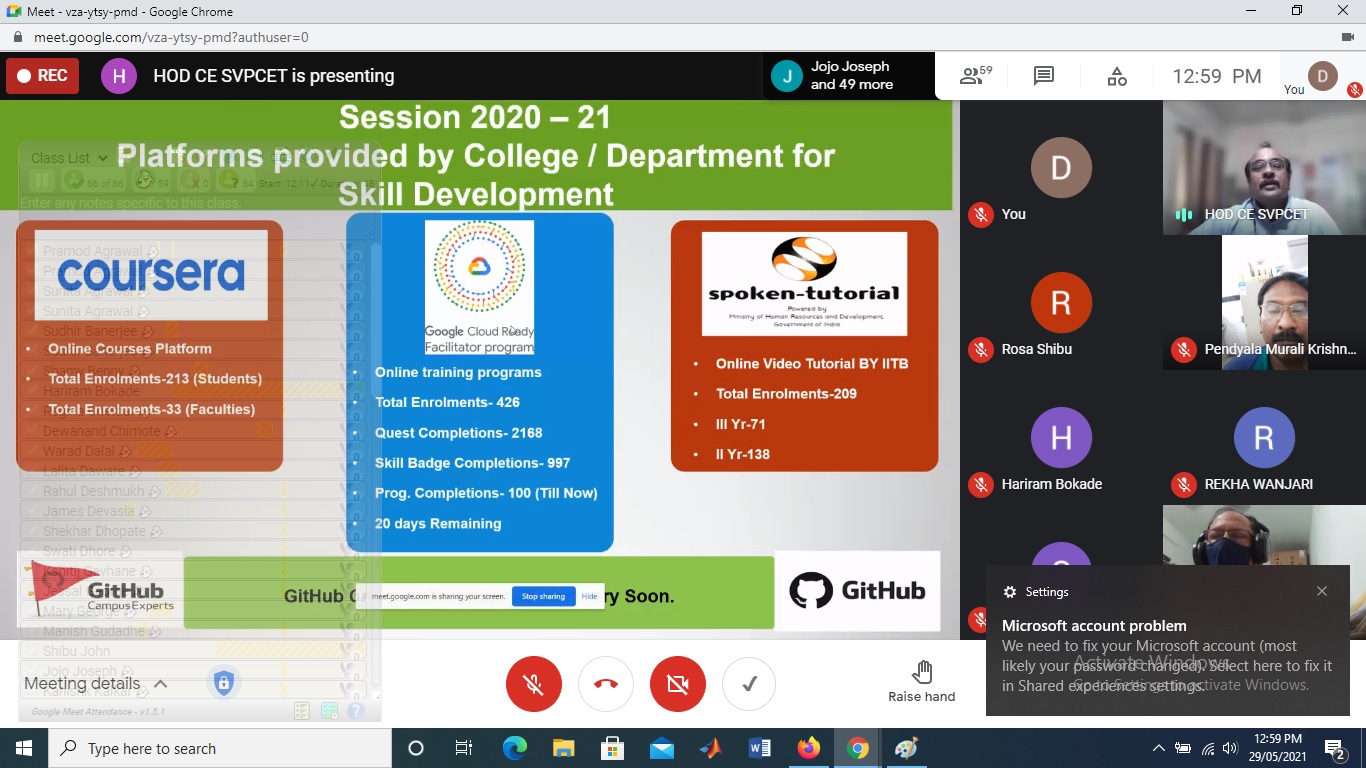Launch Microsoft Edge from taskbar
The image size is (1366, 768).
(x=514, y=748)
